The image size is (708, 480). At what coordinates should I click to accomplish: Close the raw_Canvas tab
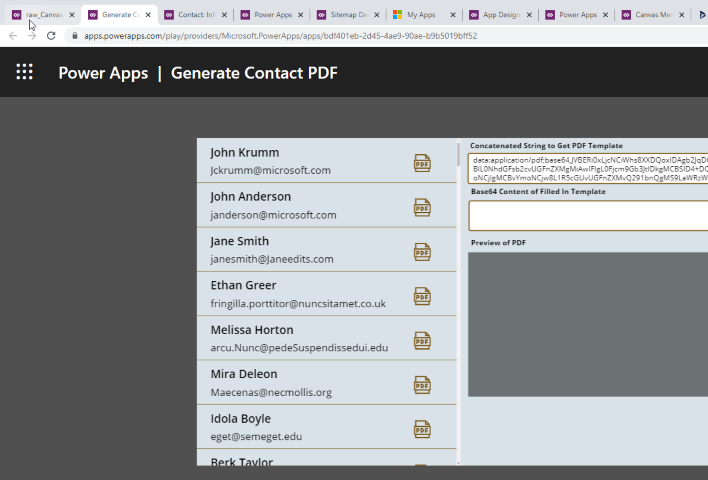(x=72, y=15)
